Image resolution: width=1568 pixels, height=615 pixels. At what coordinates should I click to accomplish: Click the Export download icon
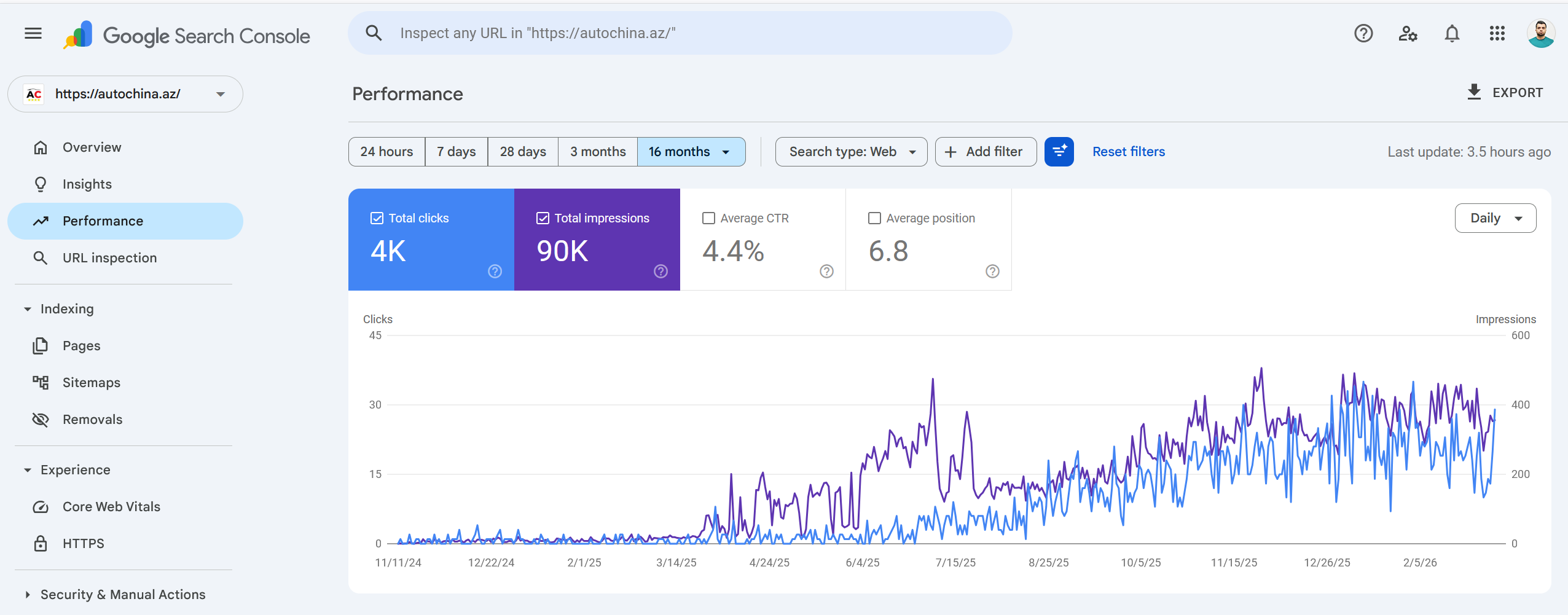click(x=1474, y=92)
